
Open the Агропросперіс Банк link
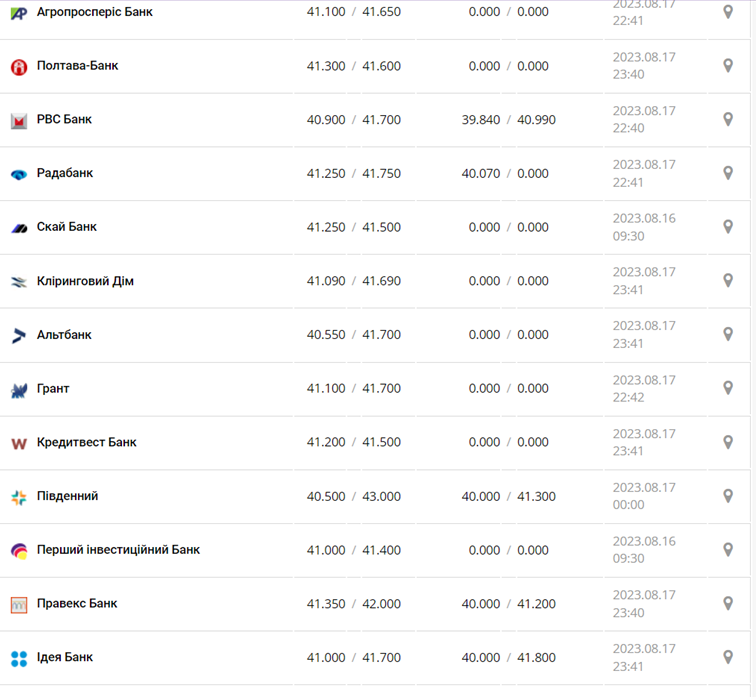[x=94, y=12]
